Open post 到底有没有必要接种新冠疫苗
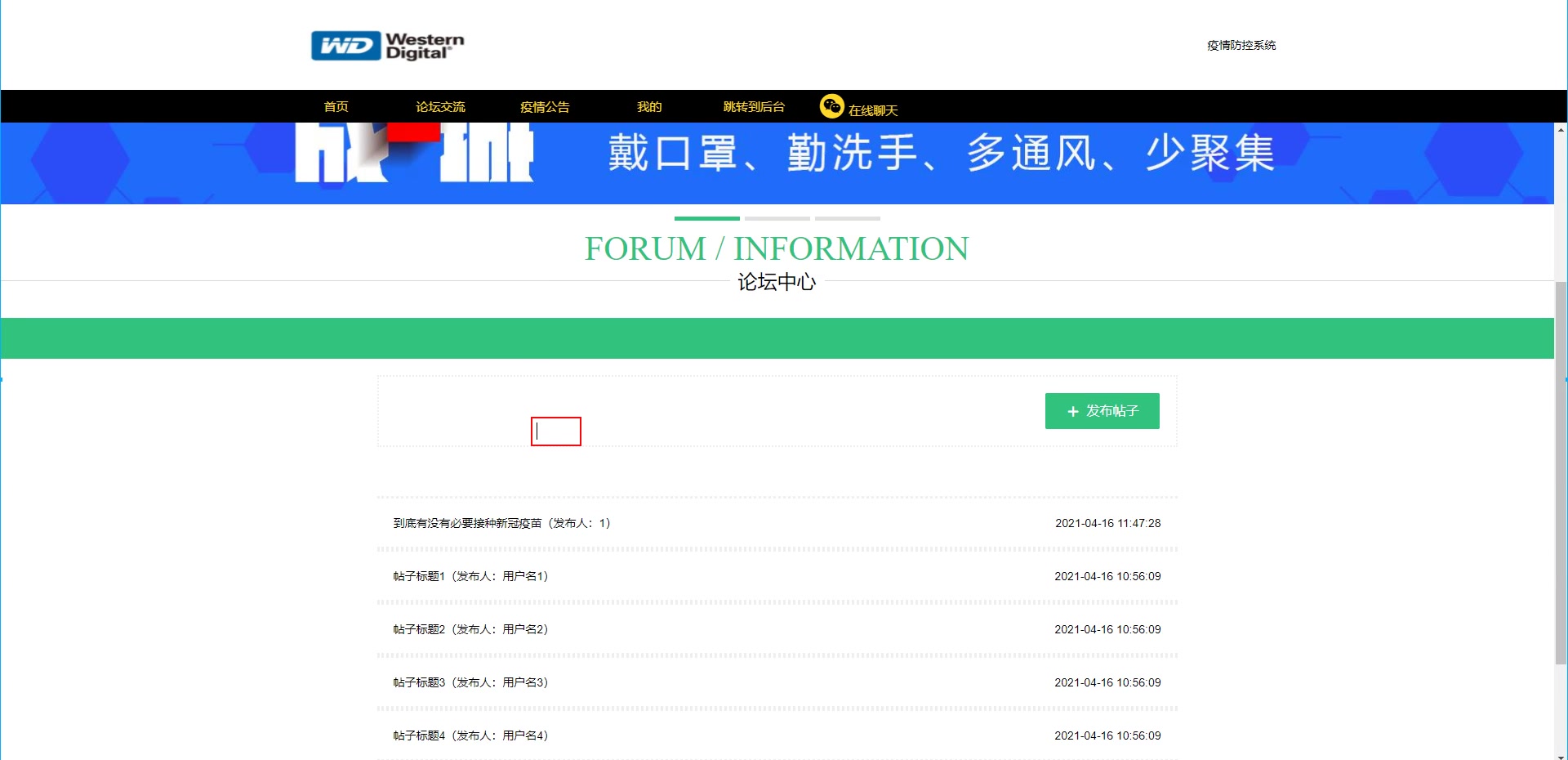 [501, 523]
